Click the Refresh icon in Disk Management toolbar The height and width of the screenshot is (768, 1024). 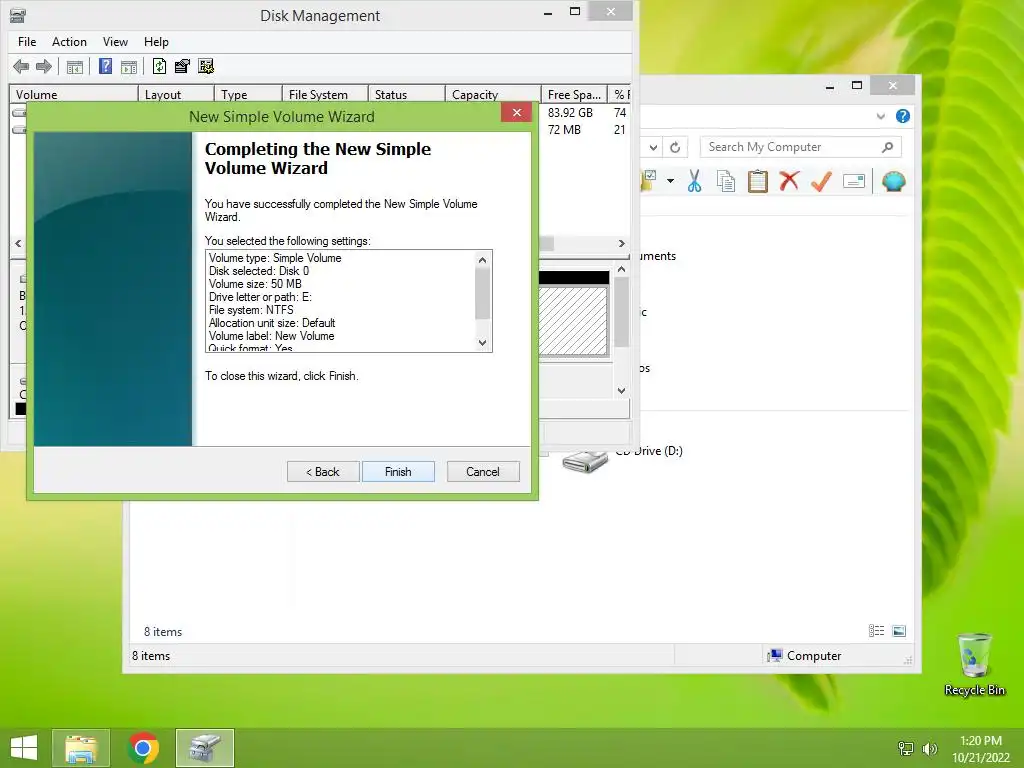159,66
